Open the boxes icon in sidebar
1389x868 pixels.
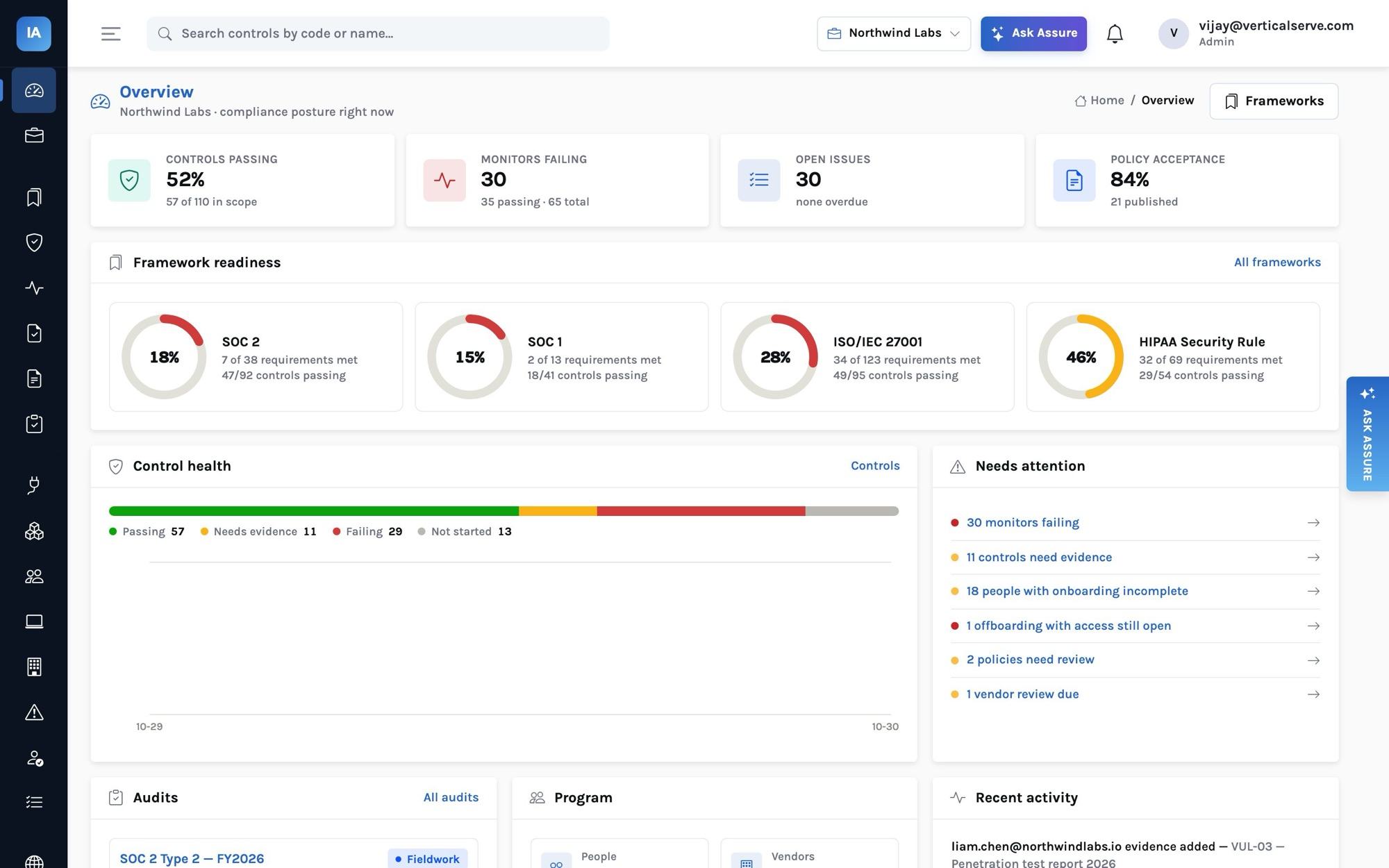(x=34, y=531)
